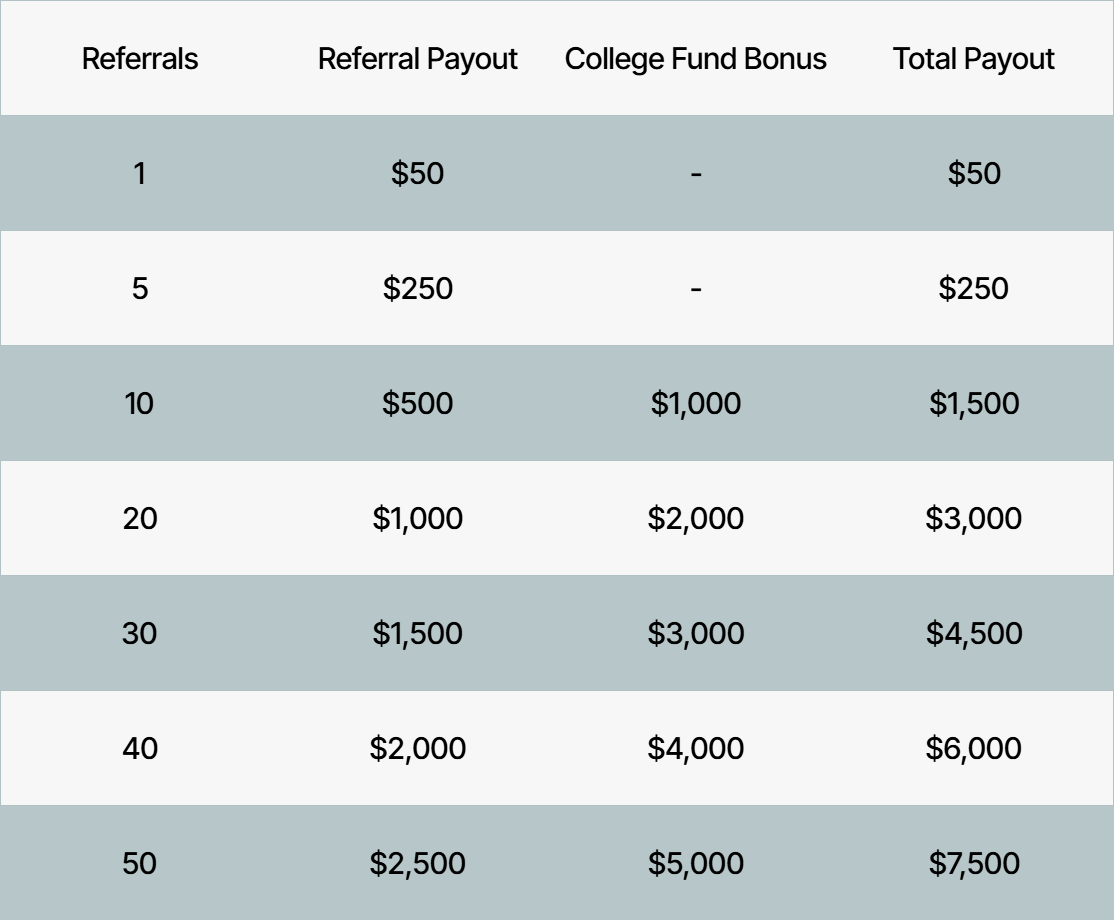This screenshot has width=1114, height=920.
Task: Click the $250 total payout cell
Action: pos(973,288)
